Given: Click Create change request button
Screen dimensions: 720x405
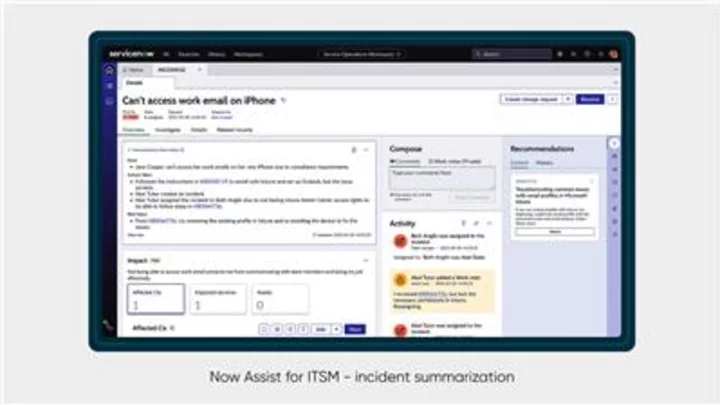Looking at the screenshot, I should [531, 99].
